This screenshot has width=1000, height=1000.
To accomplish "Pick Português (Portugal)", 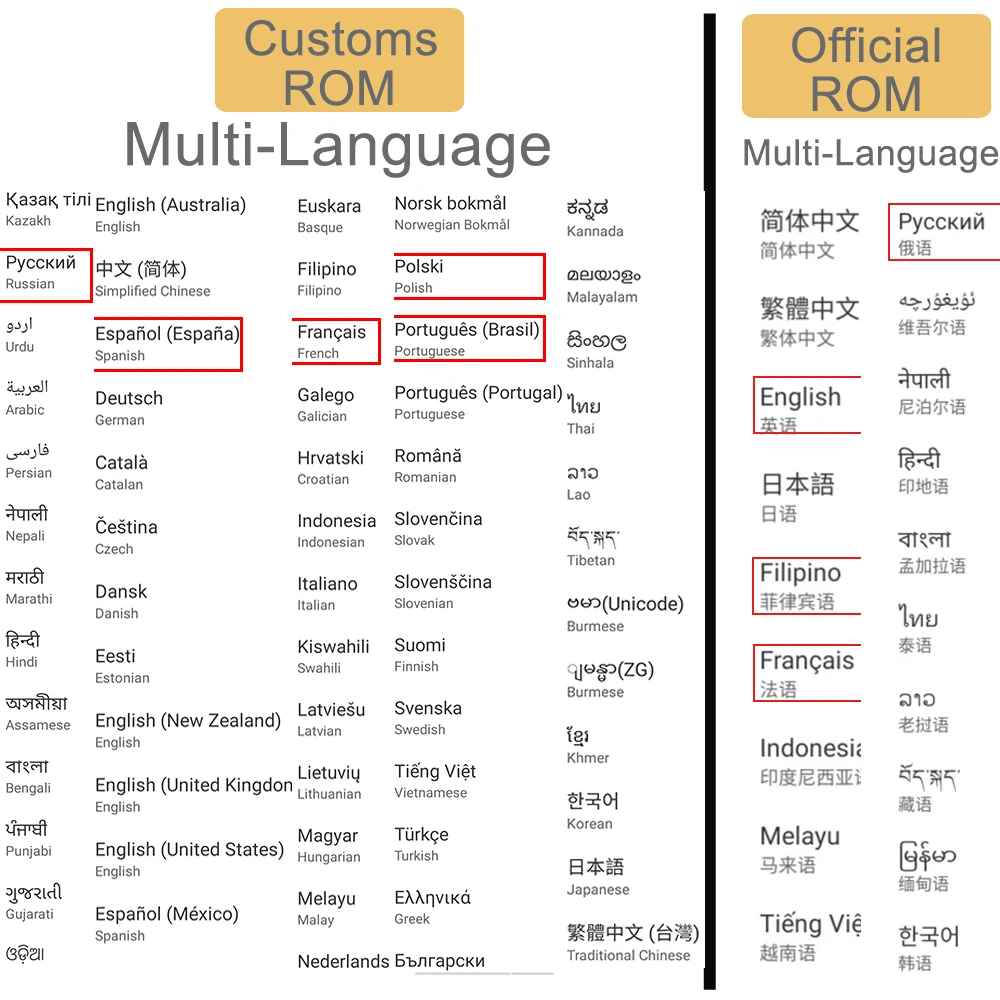I will point(478,402).
